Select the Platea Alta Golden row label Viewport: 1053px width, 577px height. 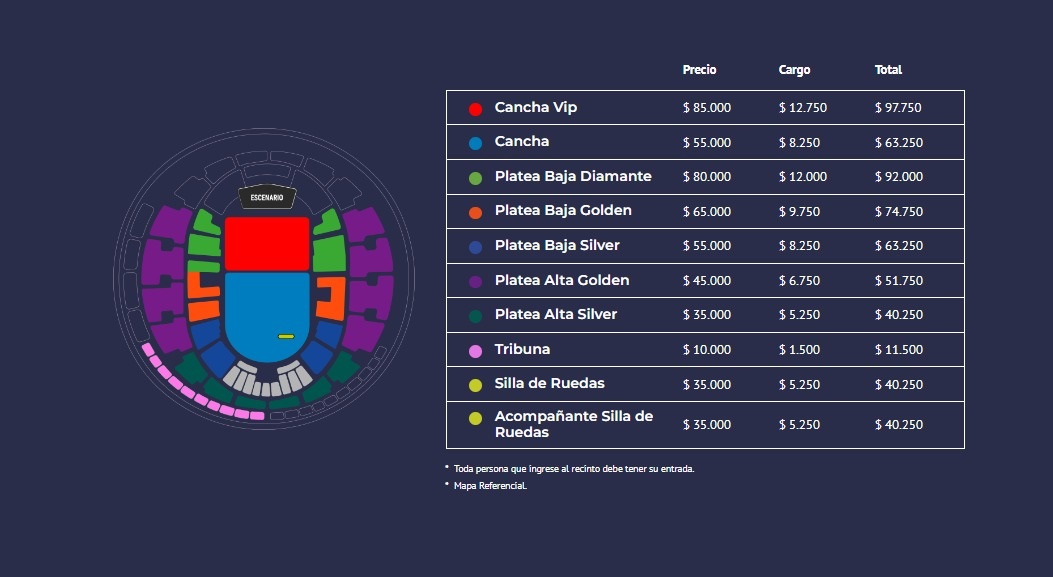tap(561, 280)
